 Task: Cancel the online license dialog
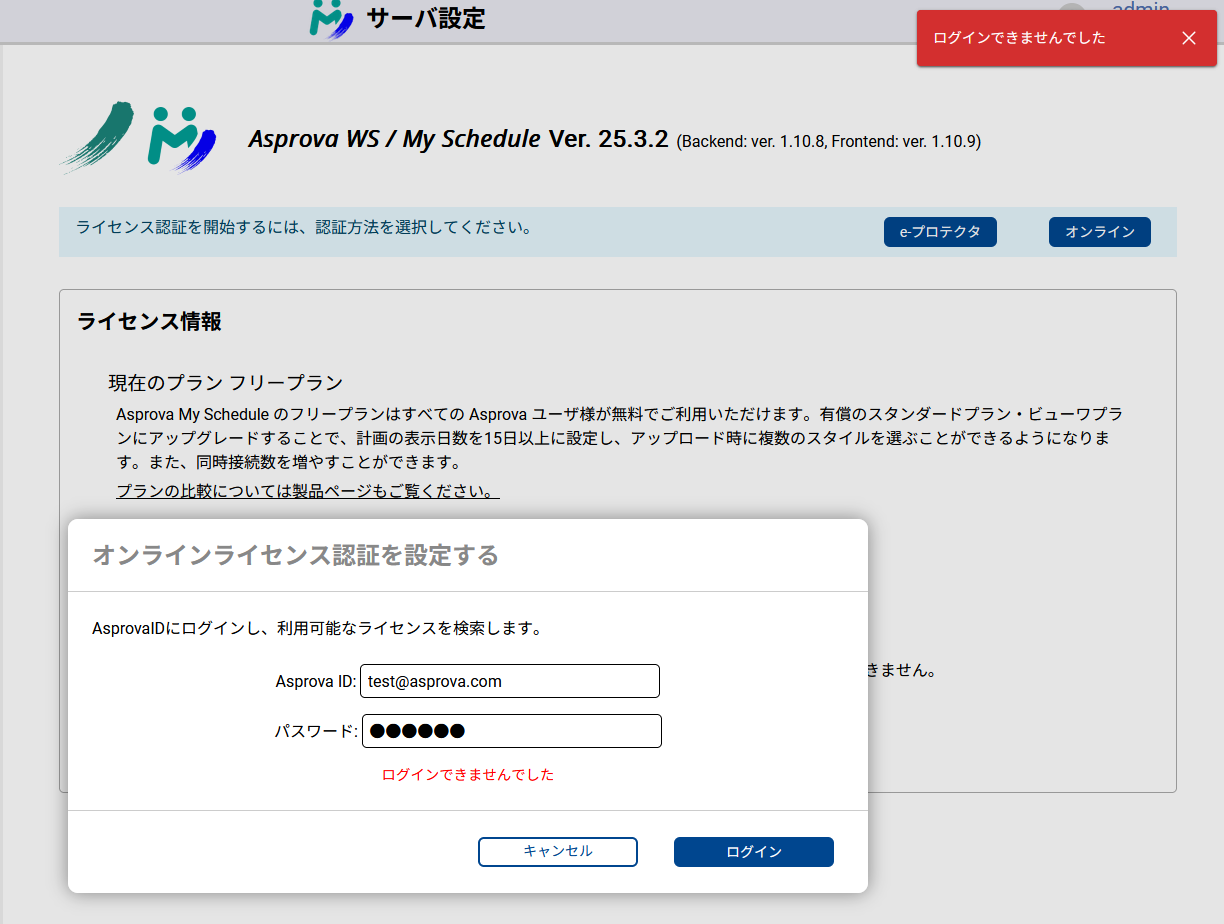(558, 852)
